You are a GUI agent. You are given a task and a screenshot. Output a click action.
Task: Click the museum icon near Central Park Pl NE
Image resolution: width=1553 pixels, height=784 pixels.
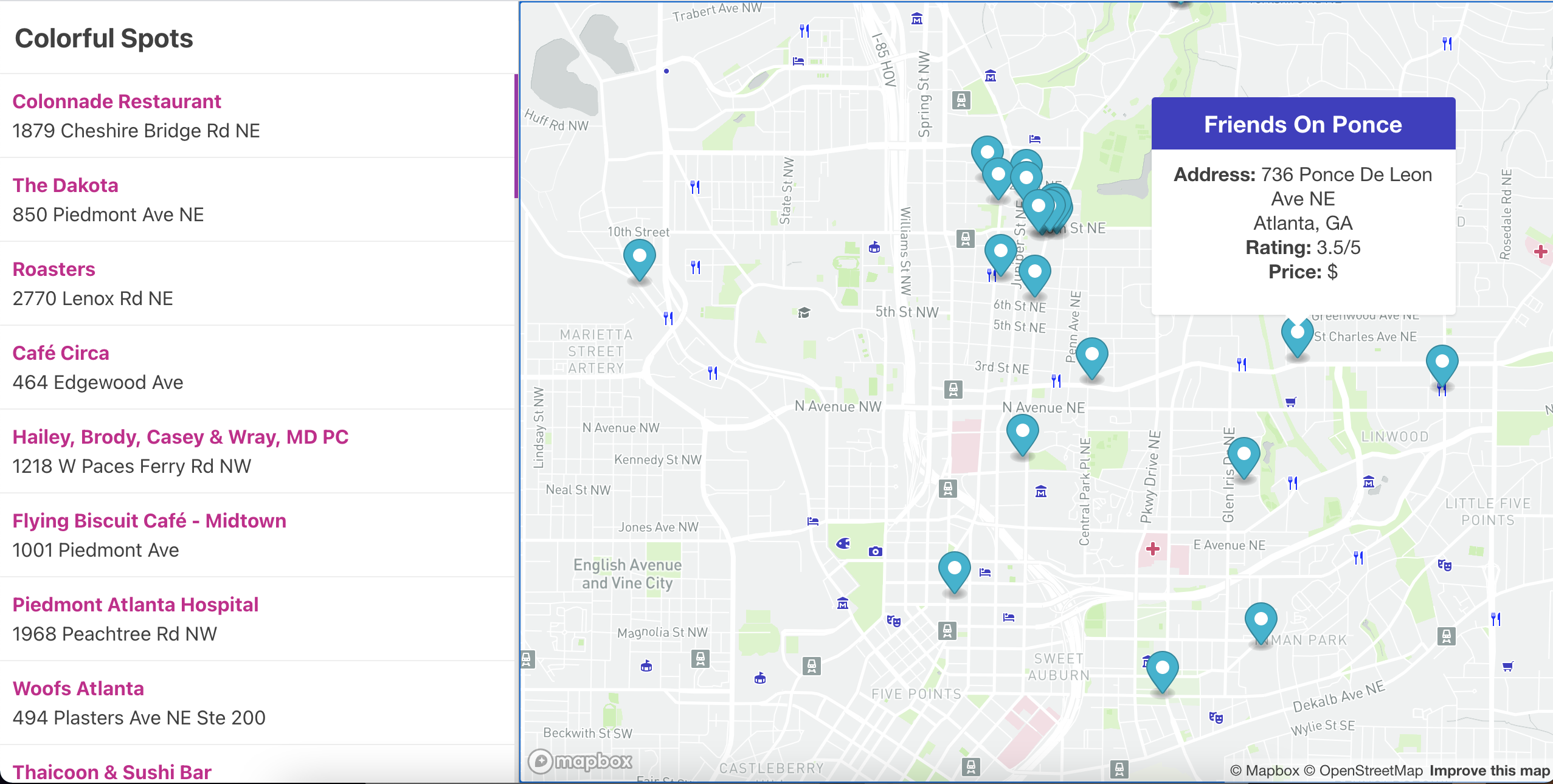(x=1041, y=491)
